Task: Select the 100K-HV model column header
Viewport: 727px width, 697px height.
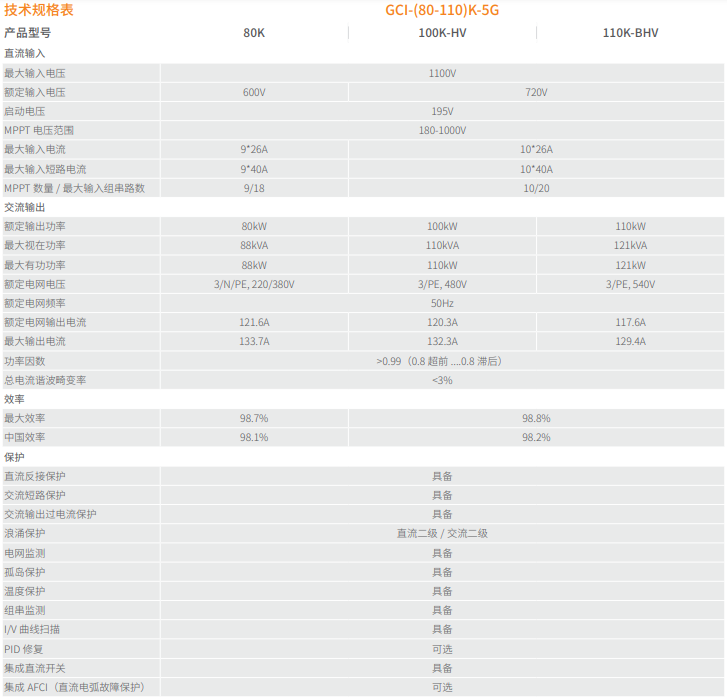Action: [x=442, y=33]
